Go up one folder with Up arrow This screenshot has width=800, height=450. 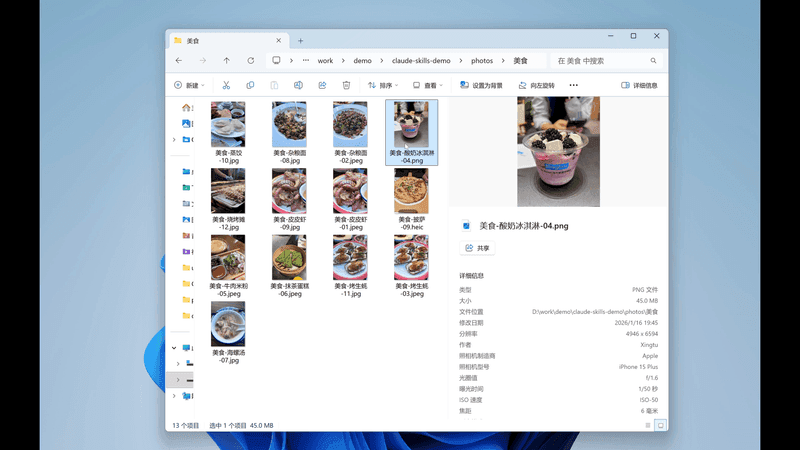227,61
